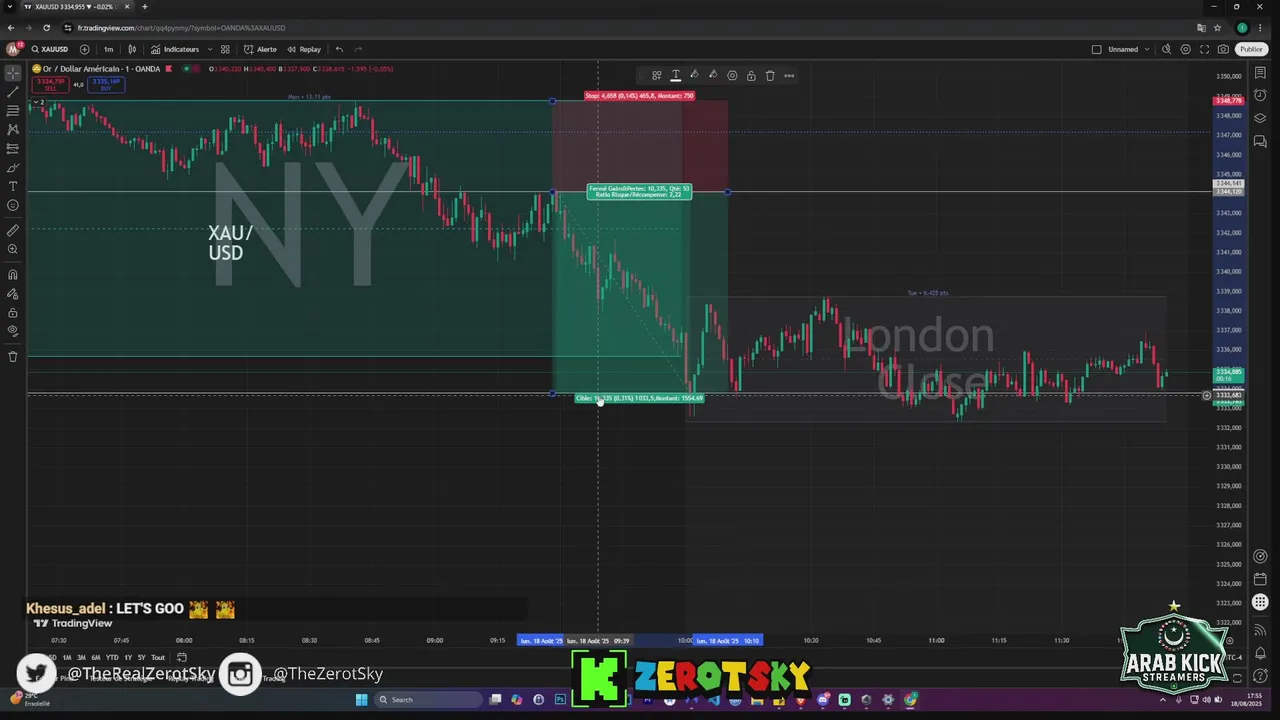
Task: Expand the indicators favorites chevron
Action: coord(209,49)
